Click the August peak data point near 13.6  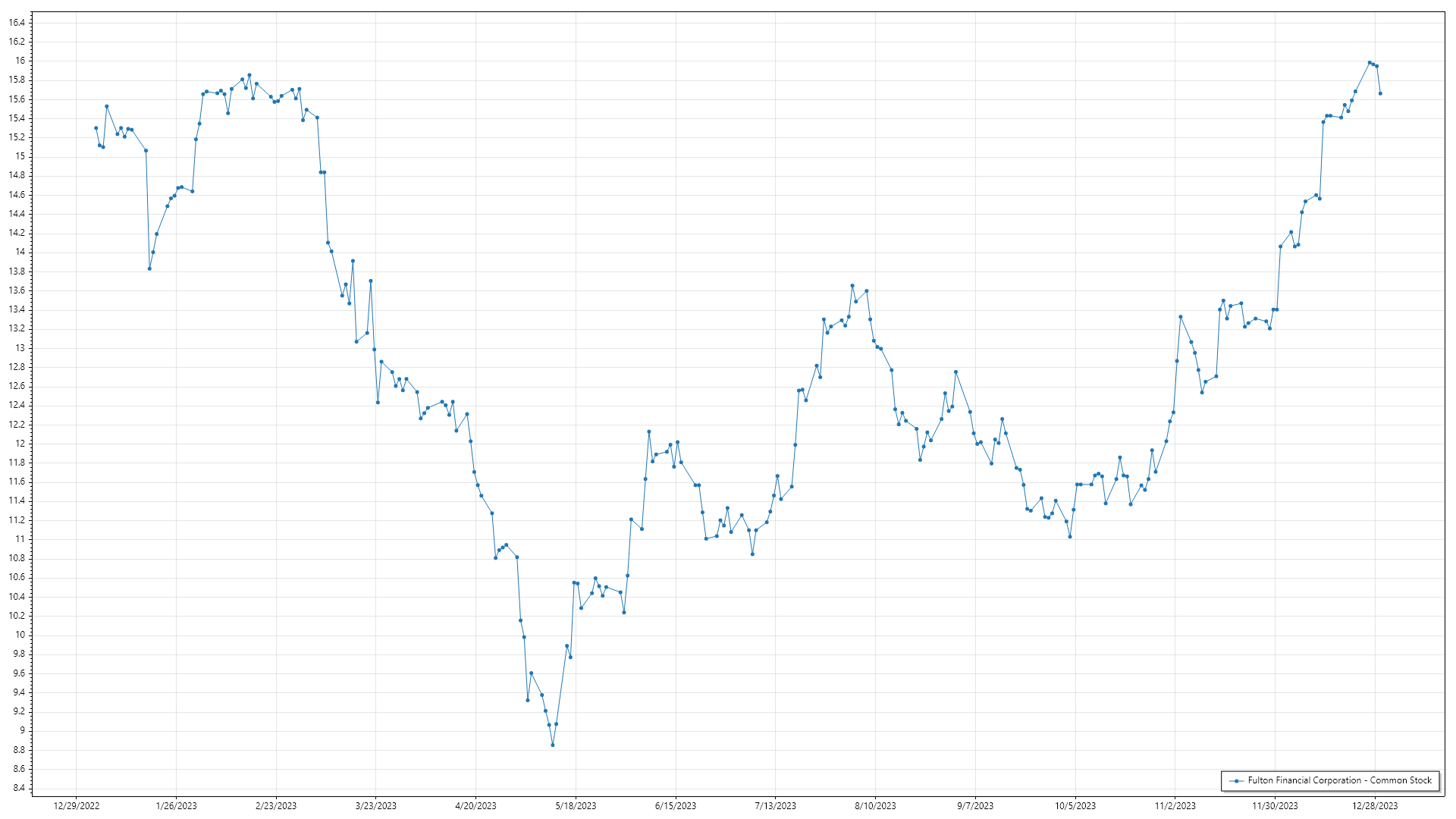(852, 286)
